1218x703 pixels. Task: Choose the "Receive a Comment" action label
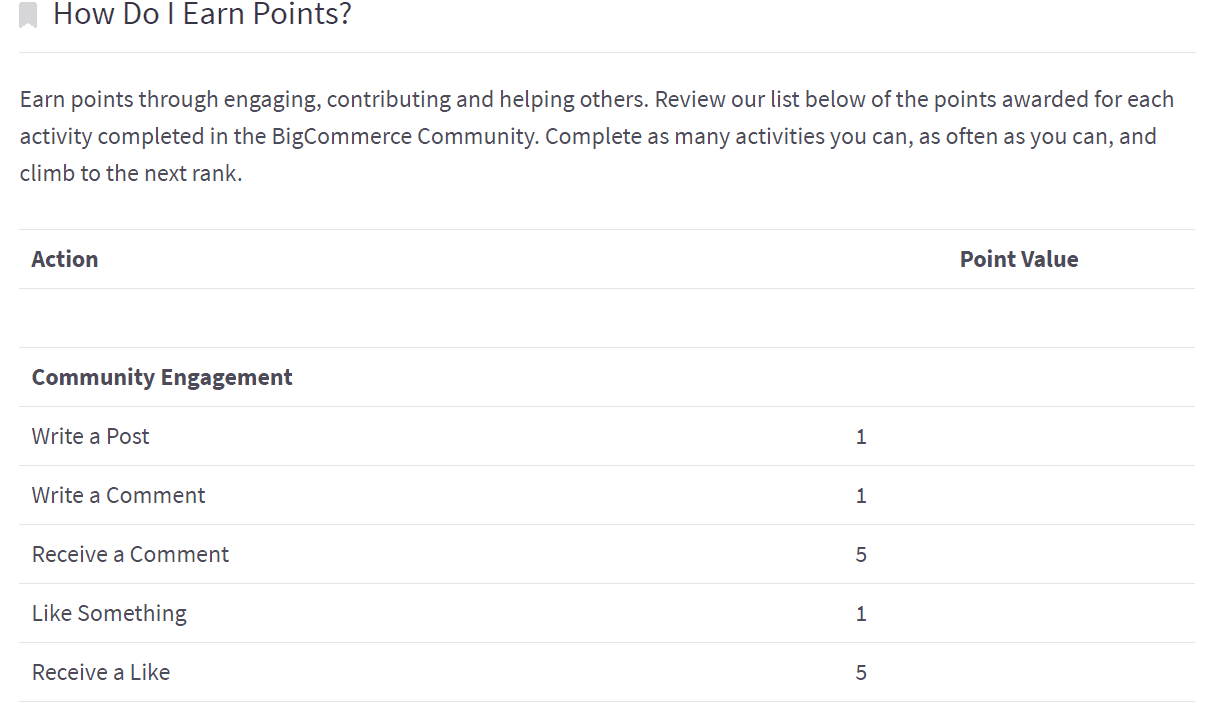click(x=131, y=554)
